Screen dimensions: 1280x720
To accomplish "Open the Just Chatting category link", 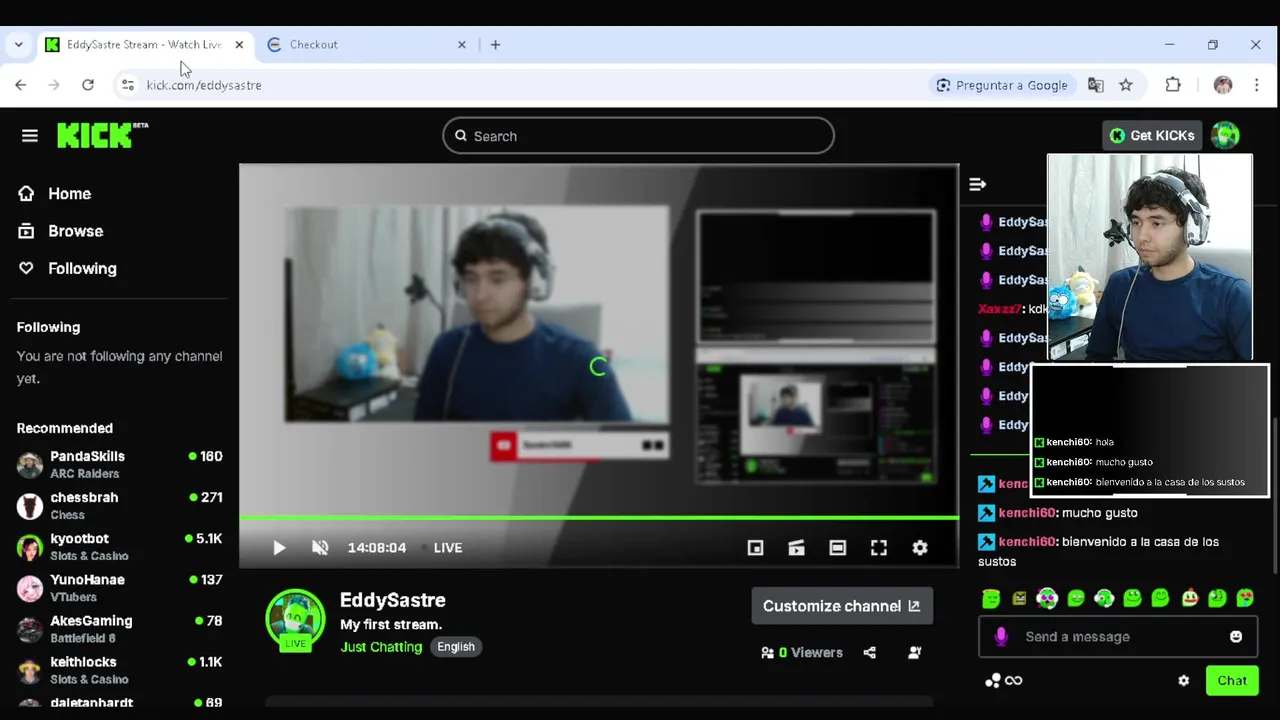I will coord(381,647).
